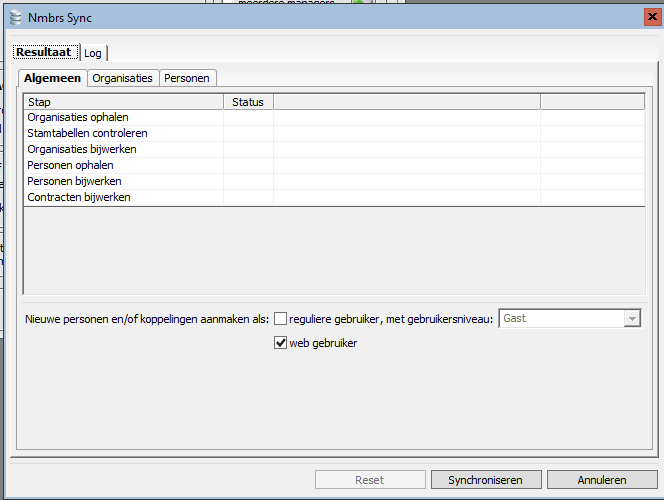Select the Organisaties bijwerken row
The width and height of the screenshot is (664, 500).
(335, 149)
